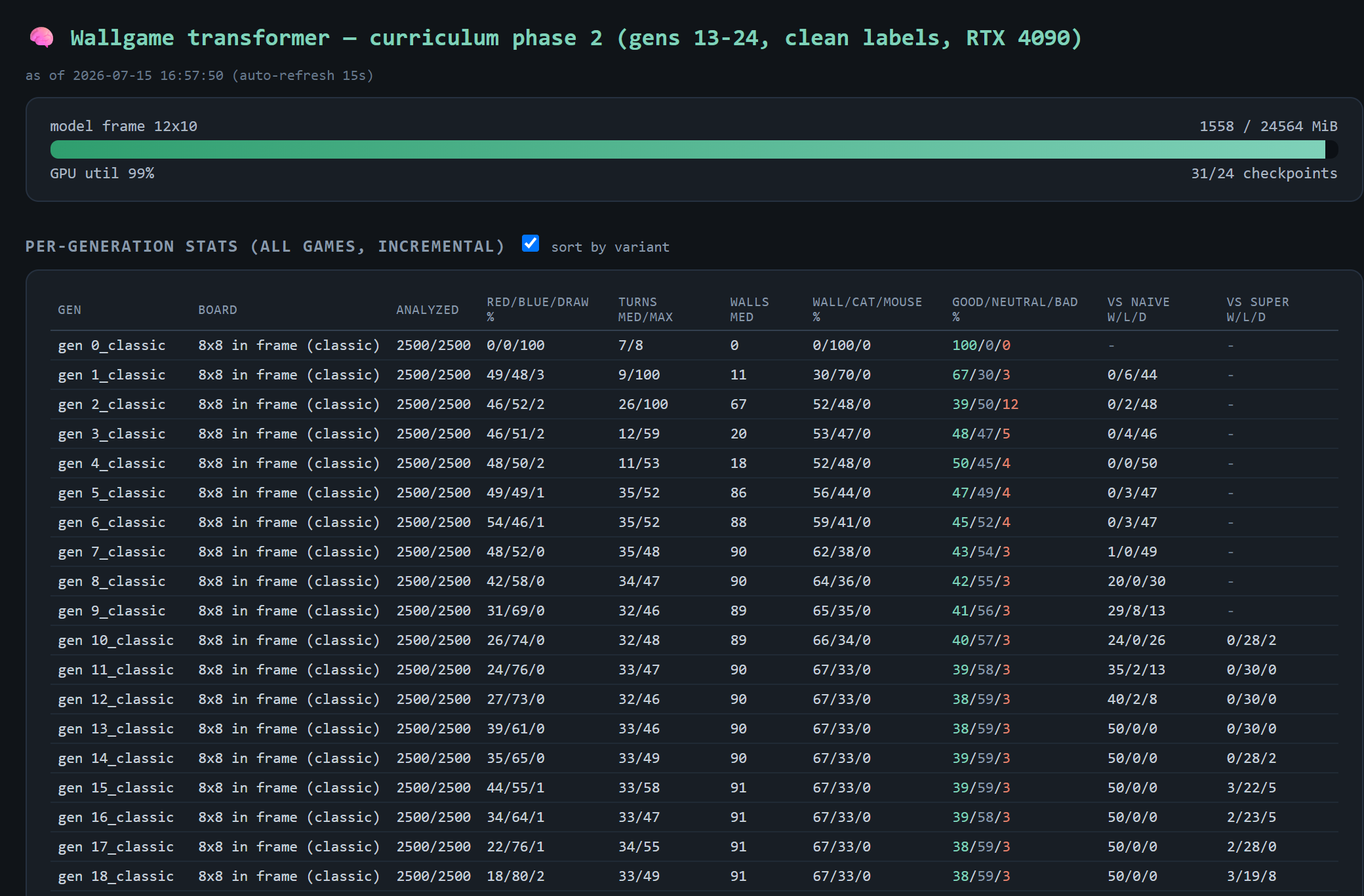The image size is (1364, 896).
Task: Click the 'GPU util 99%' text
Action: (102, 173)
